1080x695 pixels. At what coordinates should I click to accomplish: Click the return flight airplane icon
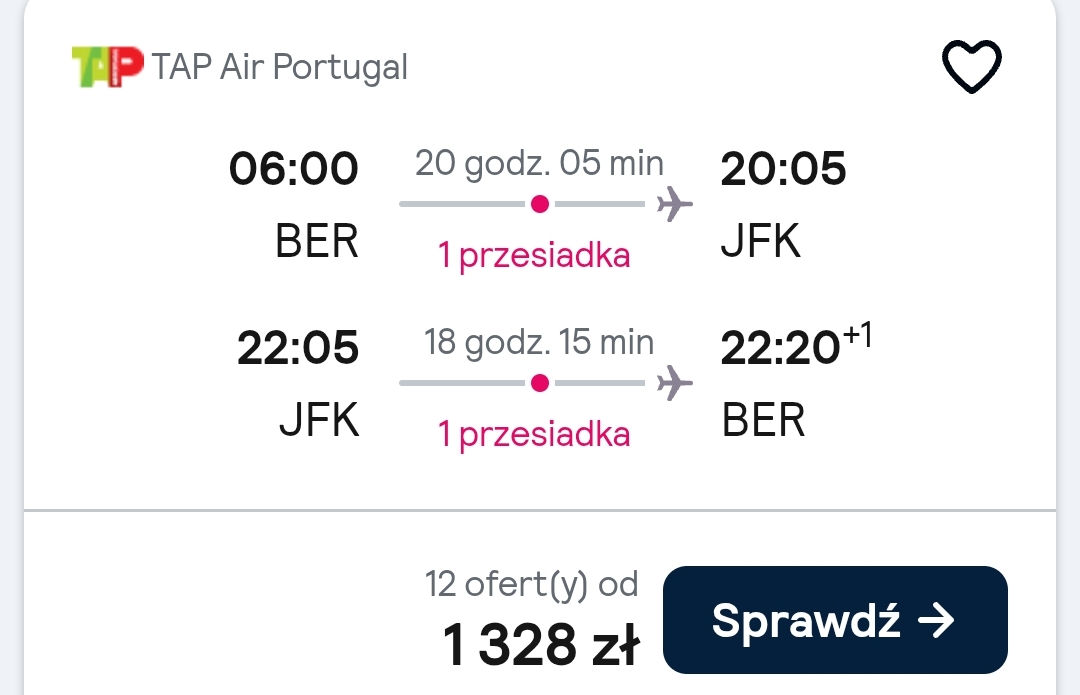coord(674,383)
